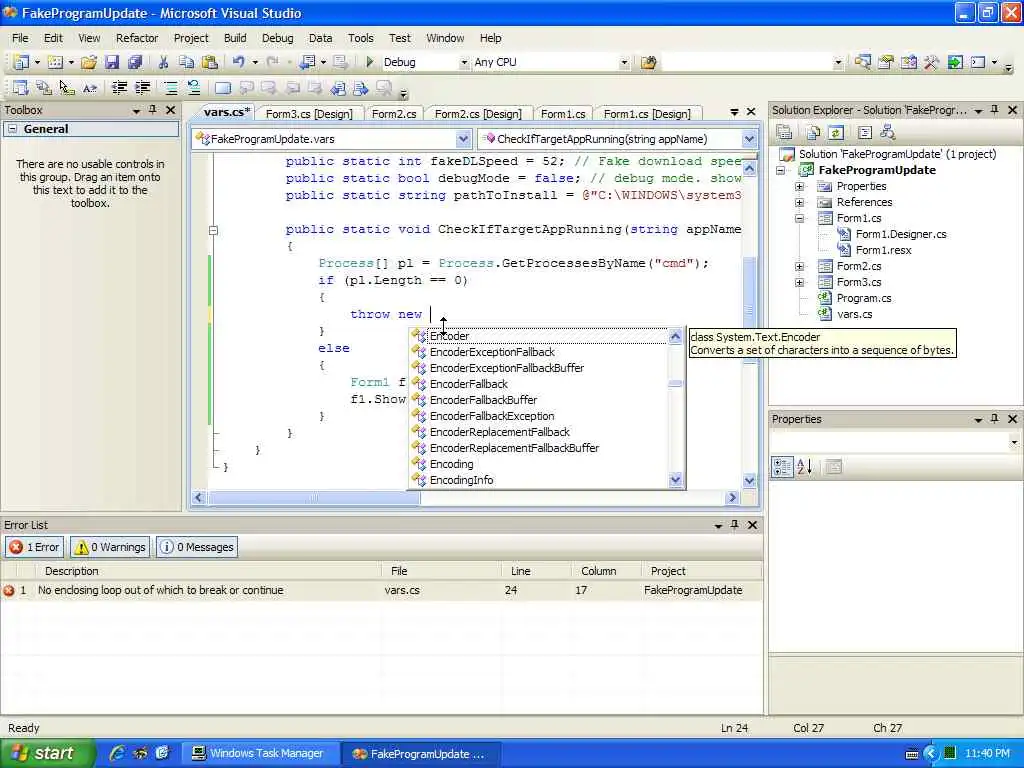The image size is (1024, 768).
Task: Click the Display Object Member List icon
Action: [x=21, y=88]
